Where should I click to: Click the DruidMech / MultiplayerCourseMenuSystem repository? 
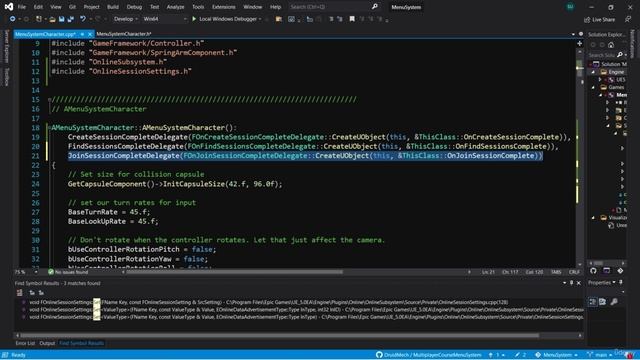click(429, 355)
